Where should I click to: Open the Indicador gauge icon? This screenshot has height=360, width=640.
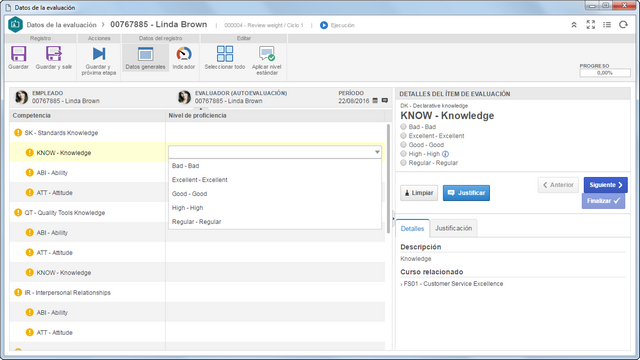click(184, 54)
